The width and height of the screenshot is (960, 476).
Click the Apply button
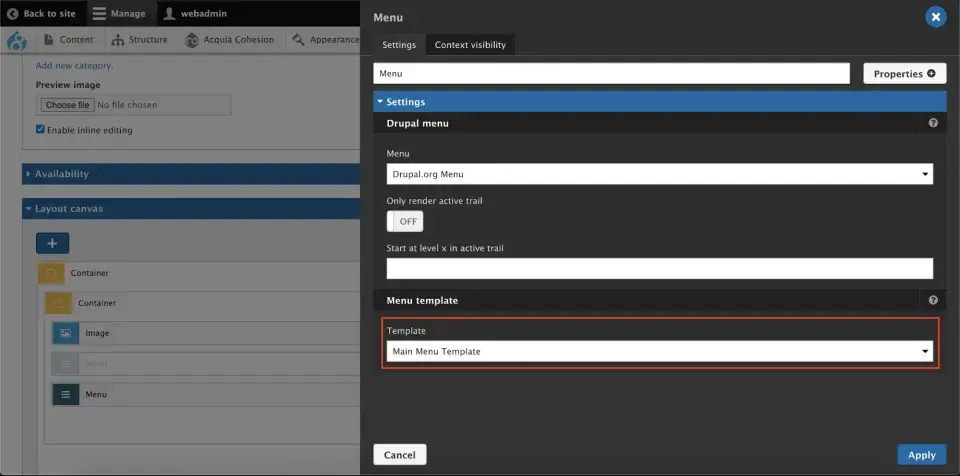click(x=921, y=455)
